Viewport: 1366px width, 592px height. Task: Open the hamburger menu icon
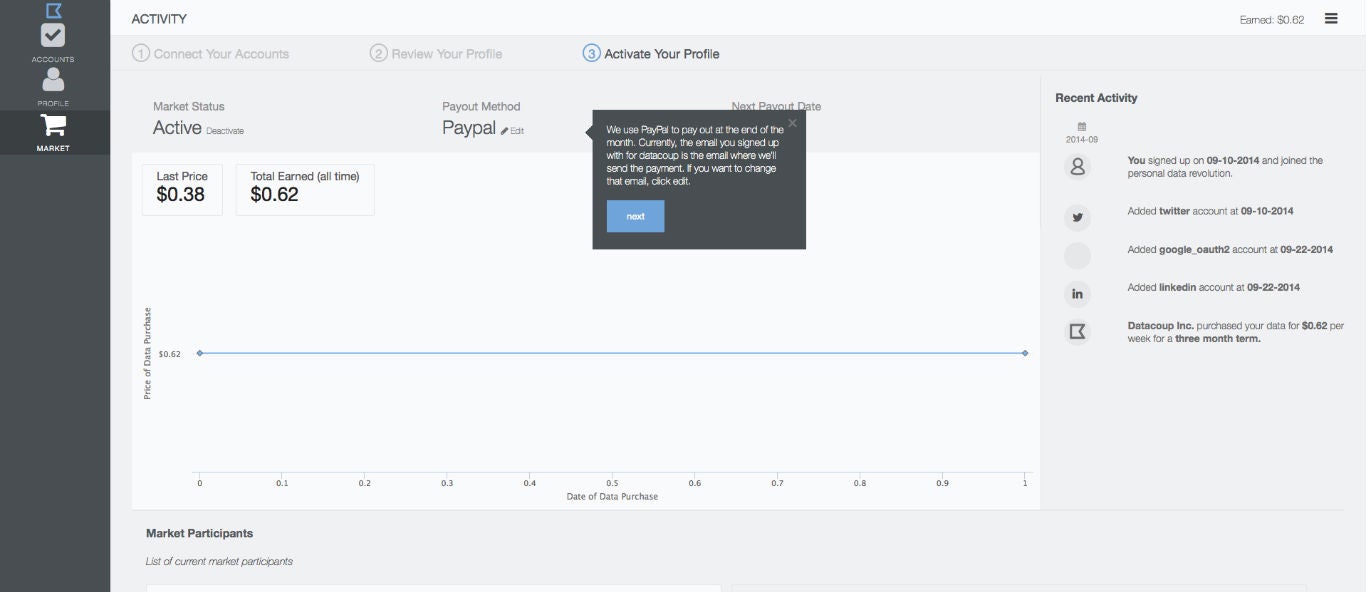point(1331,18)
